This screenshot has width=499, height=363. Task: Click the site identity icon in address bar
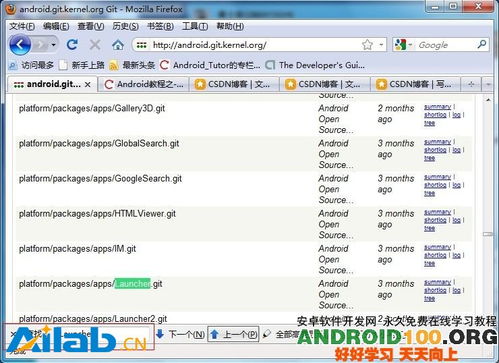pyautogui.click(x=141, y=45)
